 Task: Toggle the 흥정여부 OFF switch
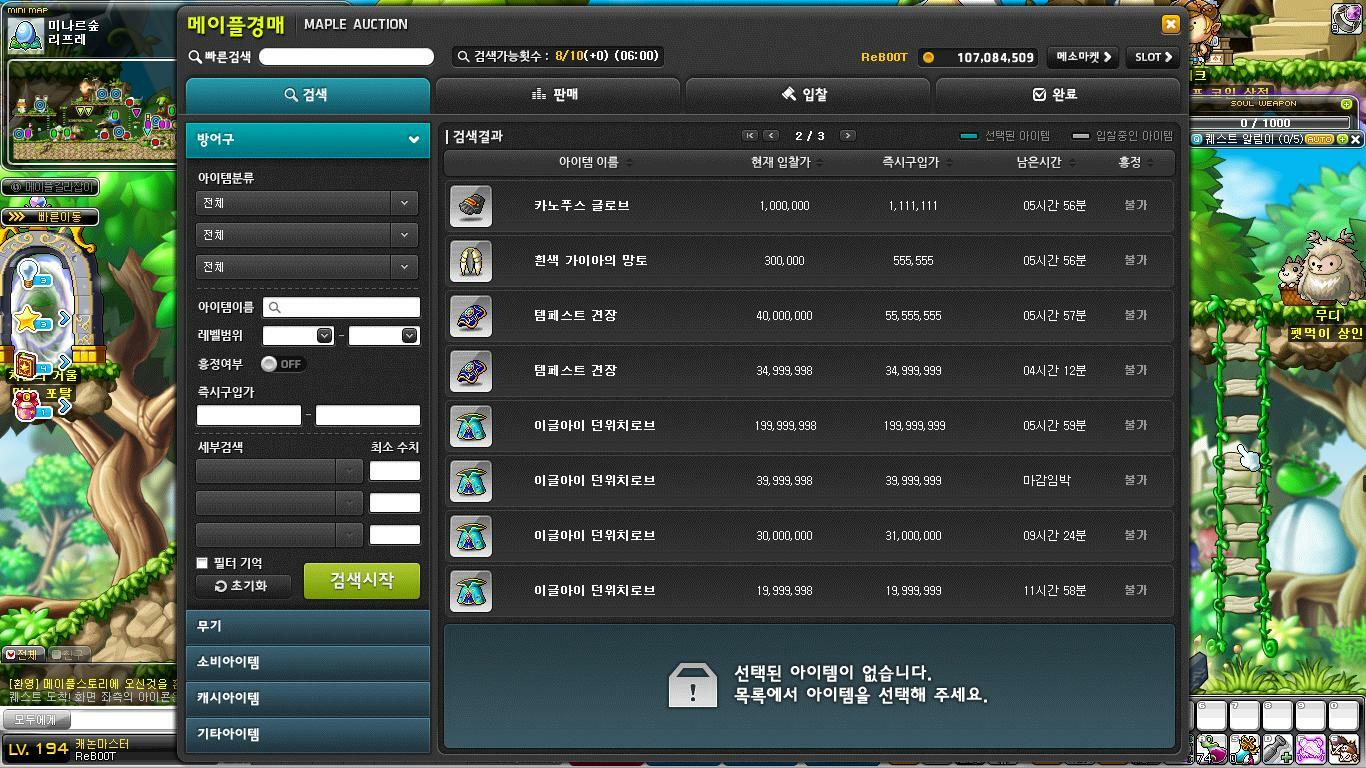[x=283, y=364]
